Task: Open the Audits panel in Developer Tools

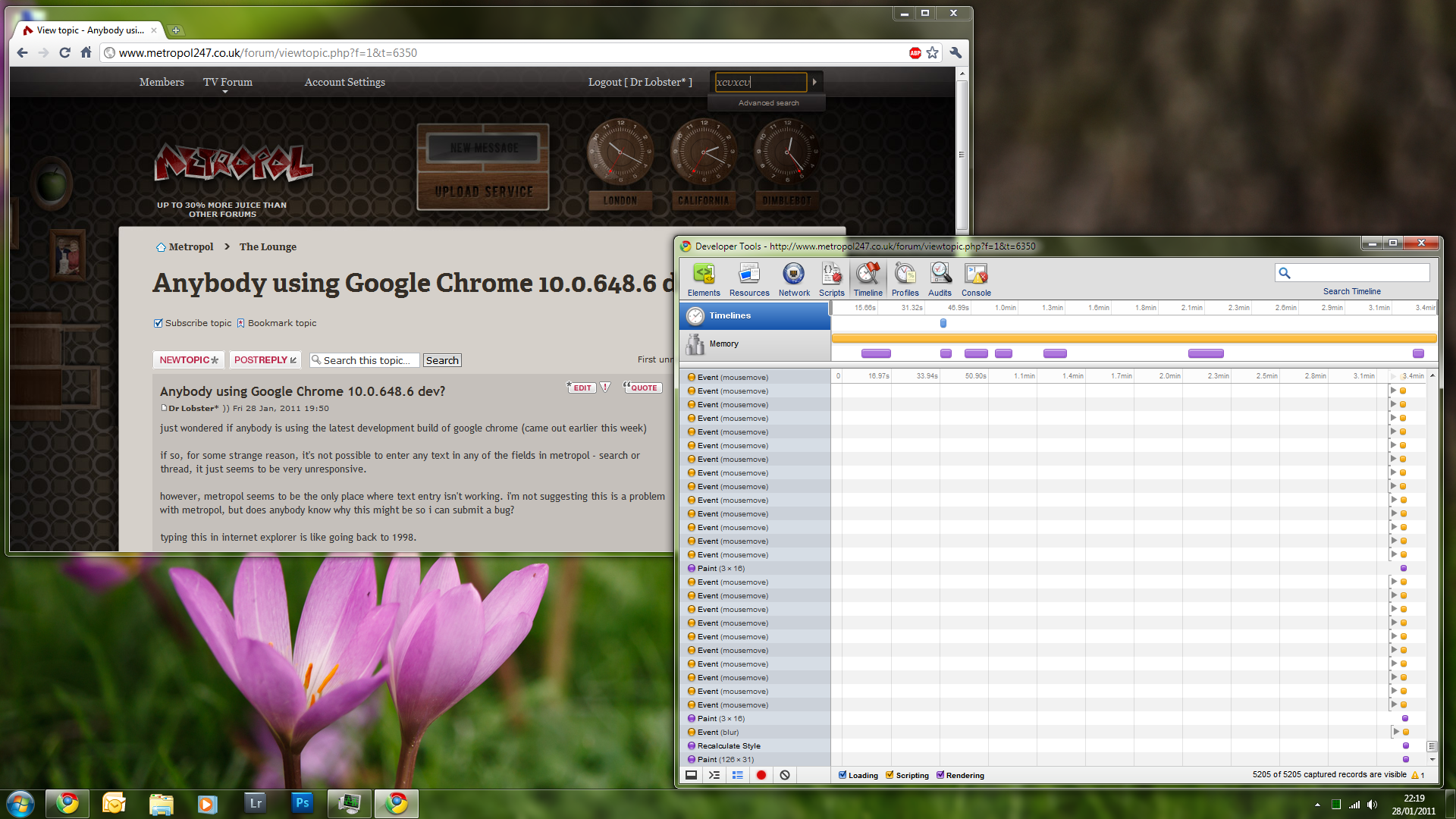Action: pyautogui.click(x=940, y=279)
